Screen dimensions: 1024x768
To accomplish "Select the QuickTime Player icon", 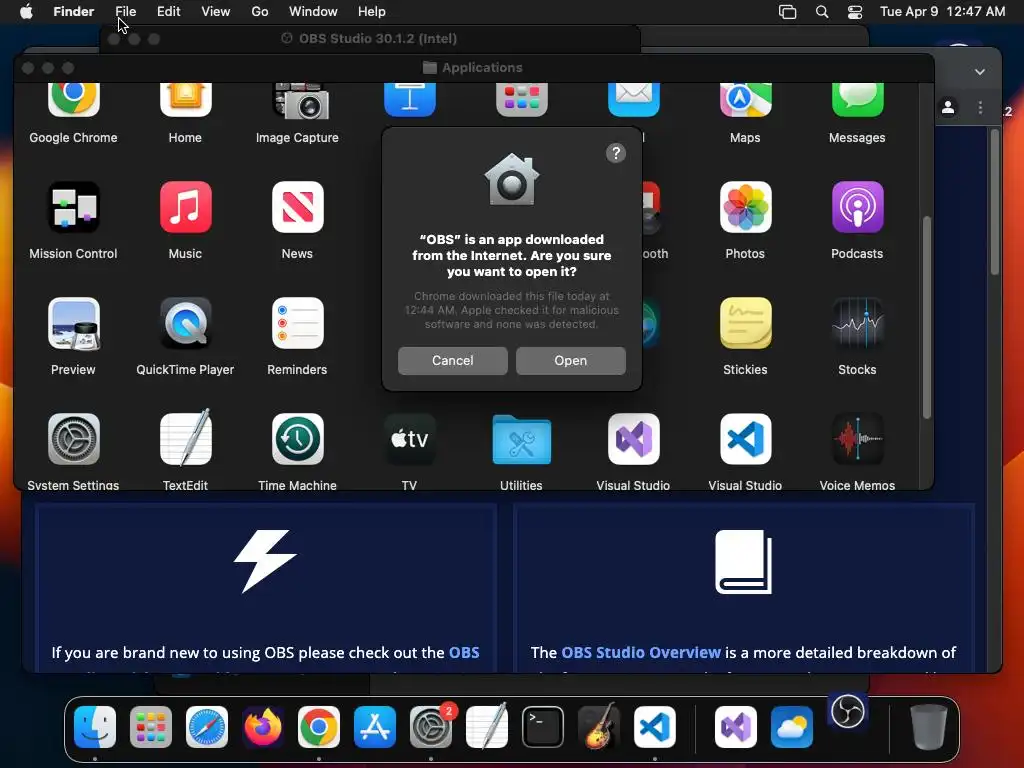I will pyautogui.click(x=185, y=323).
